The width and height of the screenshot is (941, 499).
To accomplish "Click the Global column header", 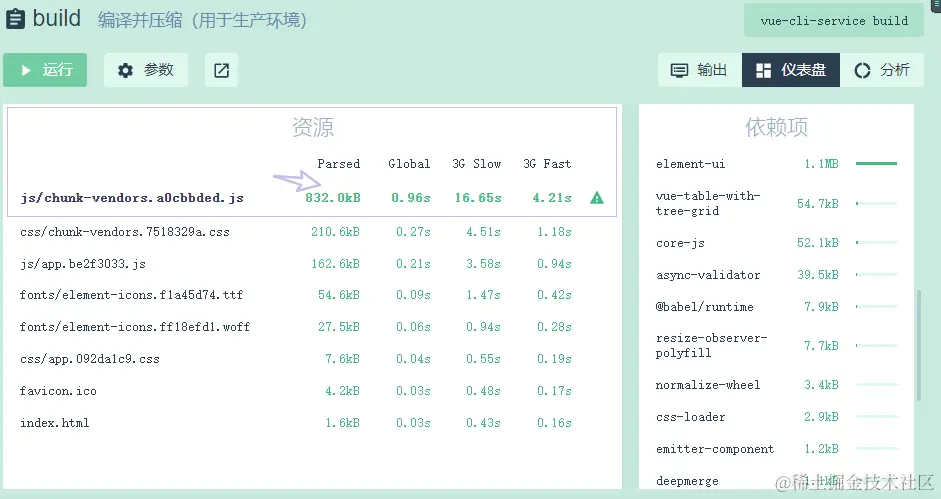I will pyautogui.click(x=409, y=164).
